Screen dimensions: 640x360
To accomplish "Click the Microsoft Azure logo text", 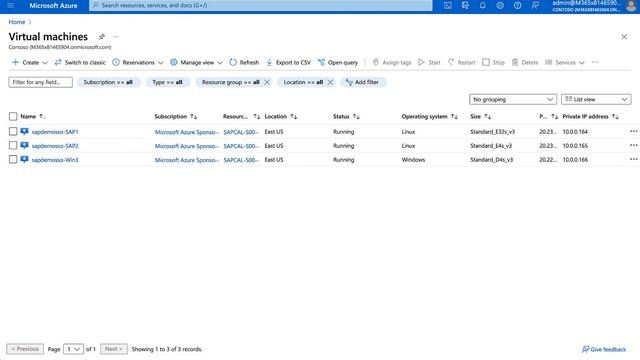I will 53,5.
